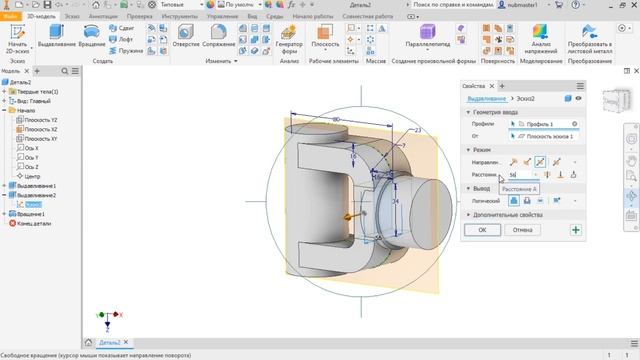Select the Плоскость work plane tool

click(325, 38)
